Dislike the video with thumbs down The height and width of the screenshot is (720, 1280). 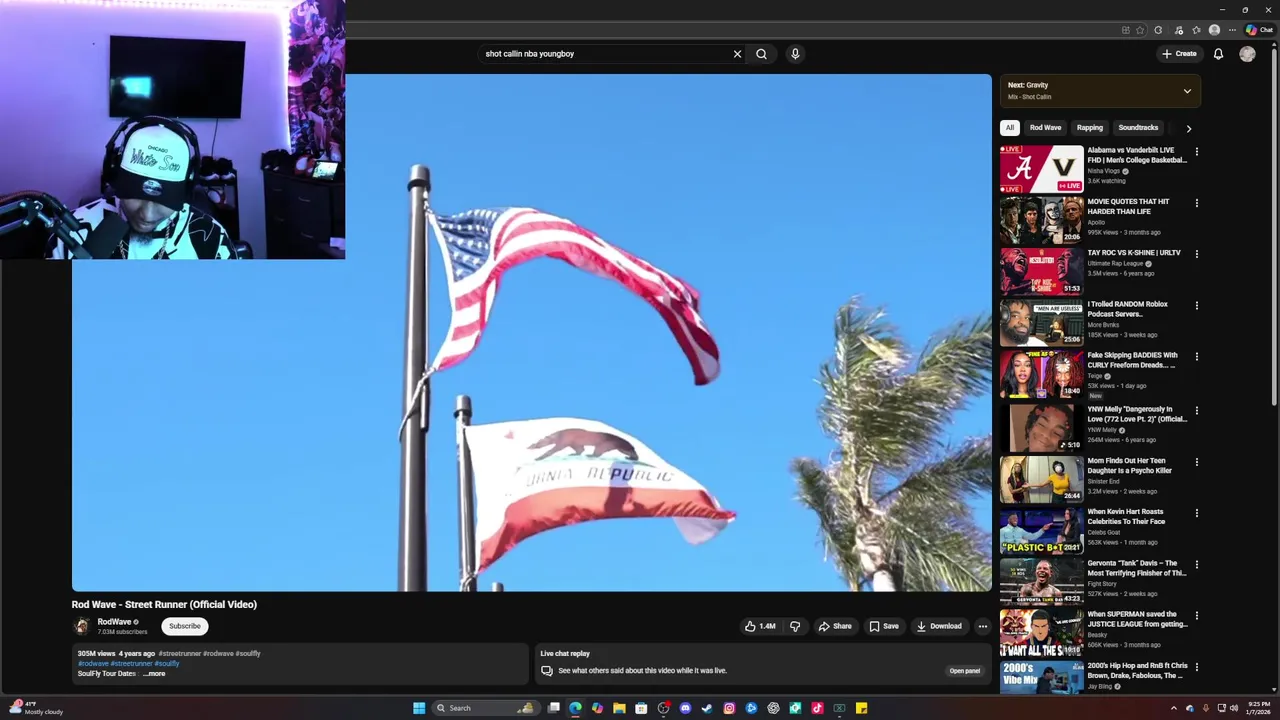coord(795,626)
